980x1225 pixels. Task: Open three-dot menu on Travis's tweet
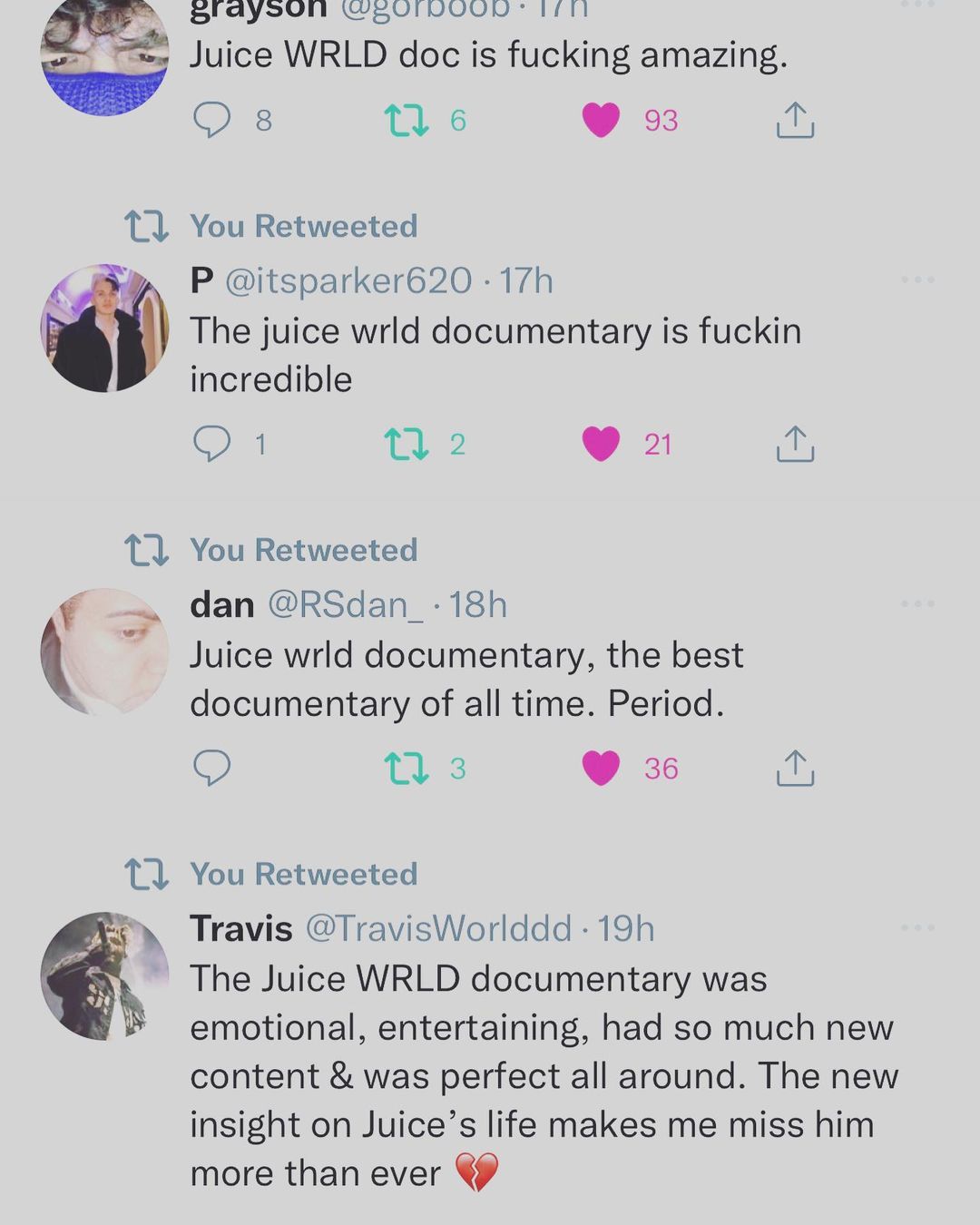(917, 927)
